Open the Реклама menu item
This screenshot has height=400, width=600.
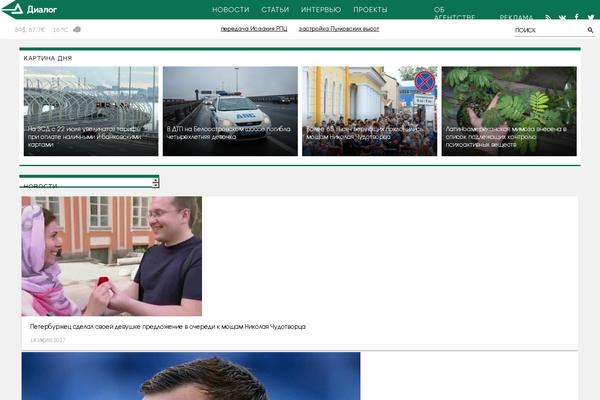tap(516, 17)
